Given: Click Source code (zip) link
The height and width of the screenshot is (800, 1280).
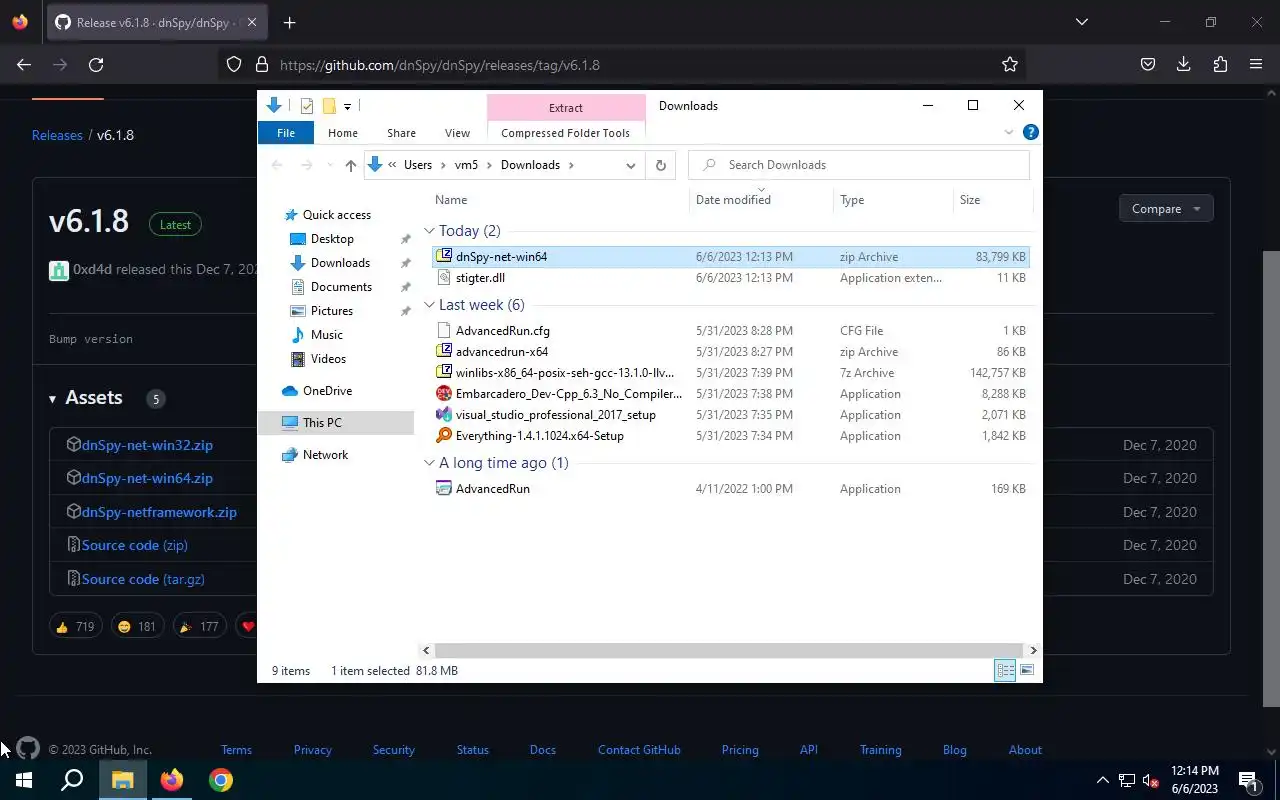Looking at the screenshot, I should (135, 545).
